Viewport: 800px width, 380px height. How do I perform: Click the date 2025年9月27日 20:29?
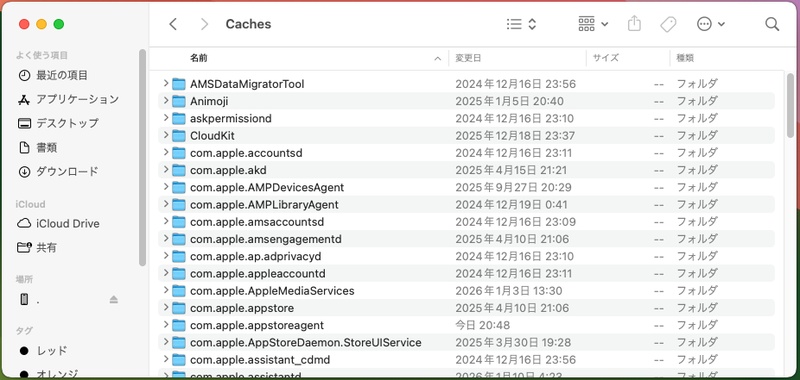click(x=513, y=187)
